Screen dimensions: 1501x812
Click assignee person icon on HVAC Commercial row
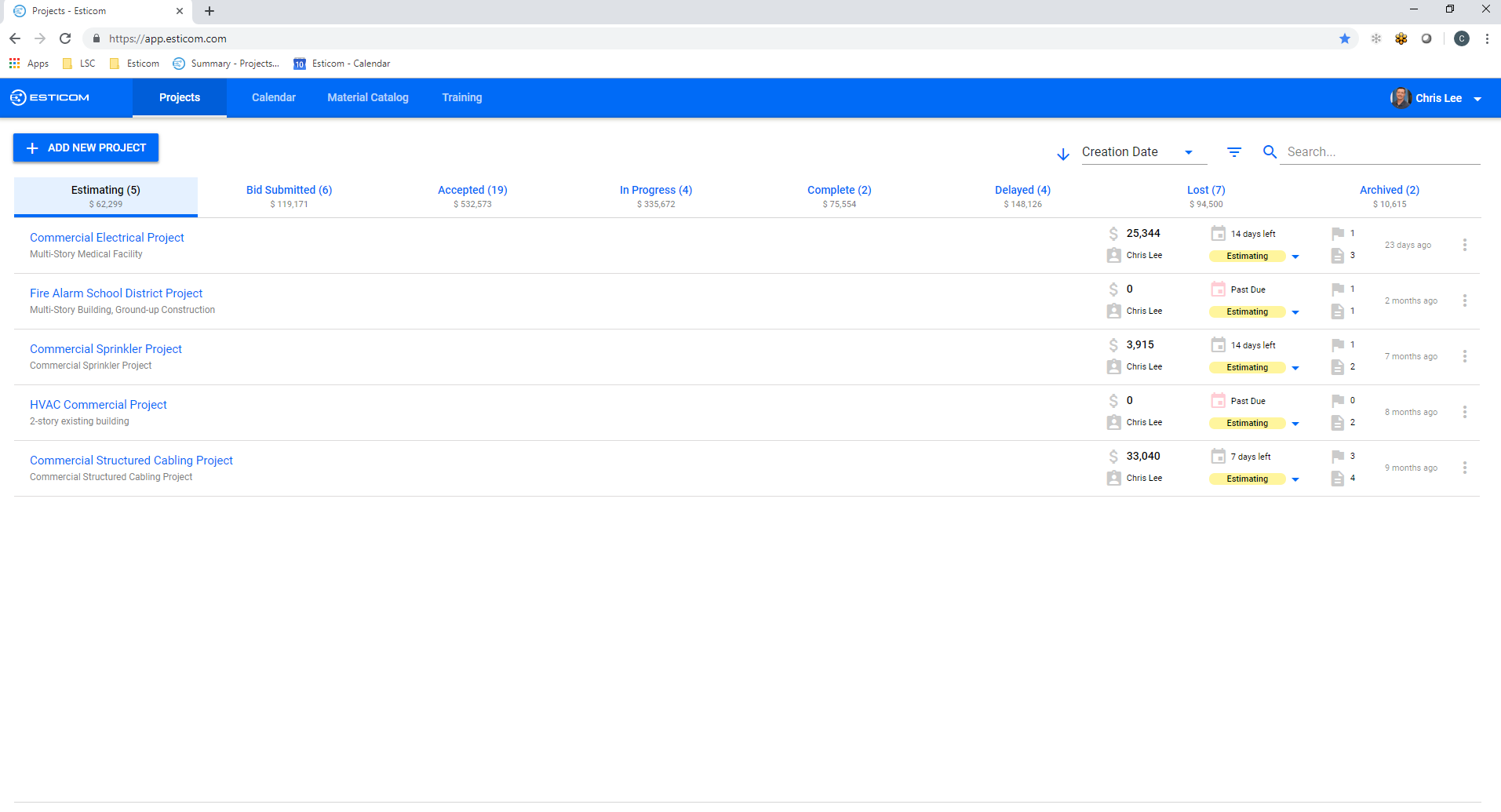[x=1113, y=423]
